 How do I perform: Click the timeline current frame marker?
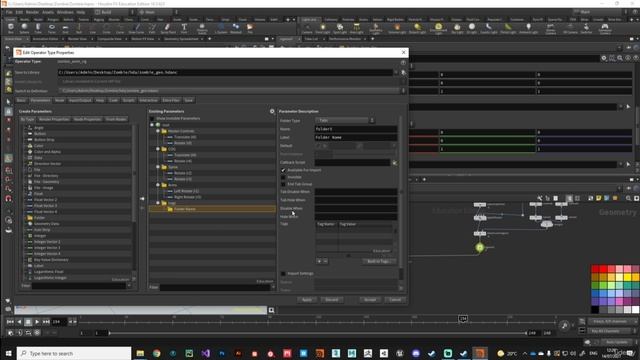[x=463, y=318]
